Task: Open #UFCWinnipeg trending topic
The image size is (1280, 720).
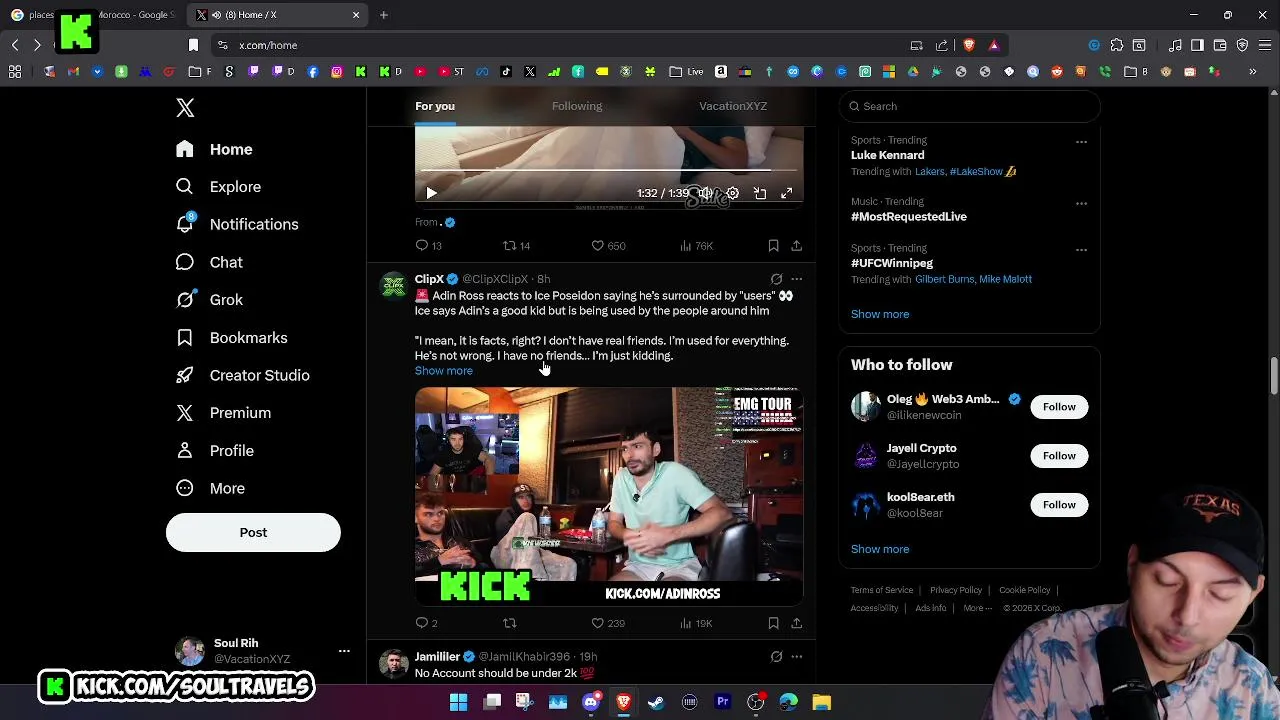Action: 892,263
